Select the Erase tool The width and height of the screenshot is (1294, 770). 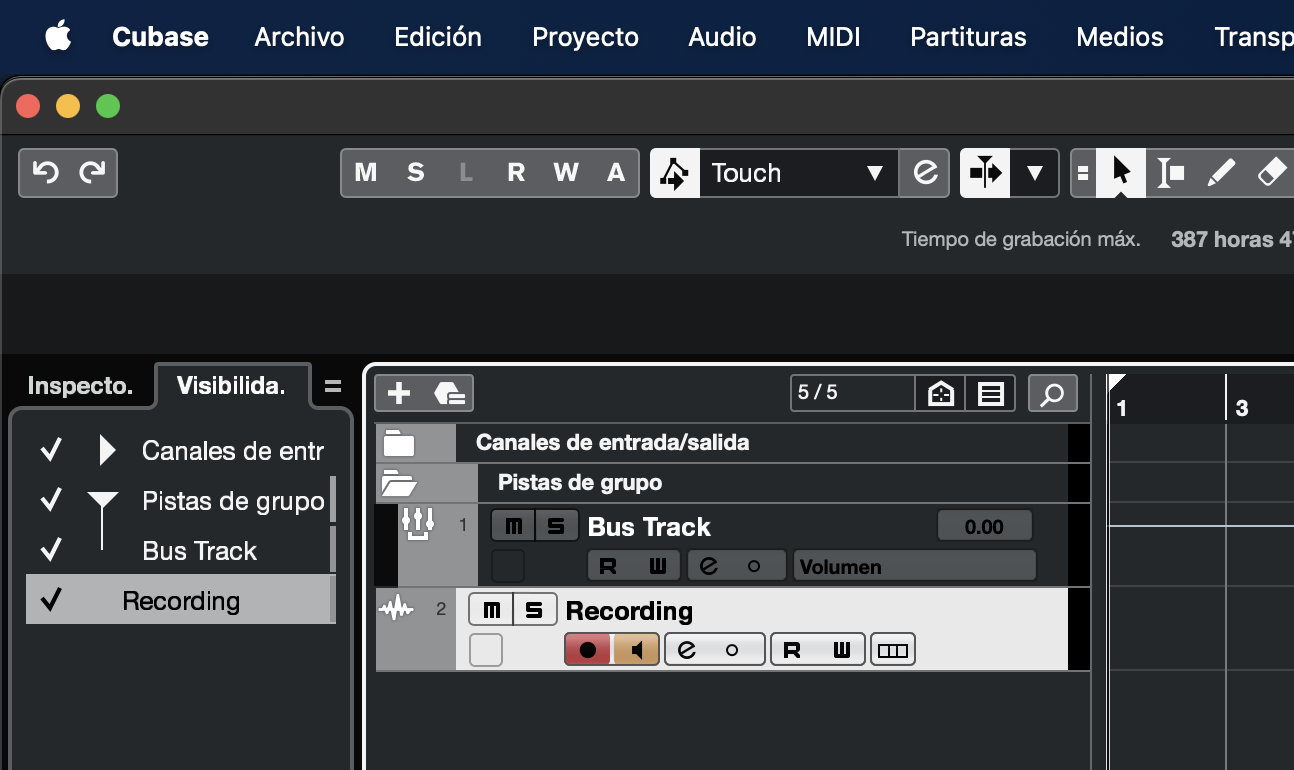coord(1270,173)
